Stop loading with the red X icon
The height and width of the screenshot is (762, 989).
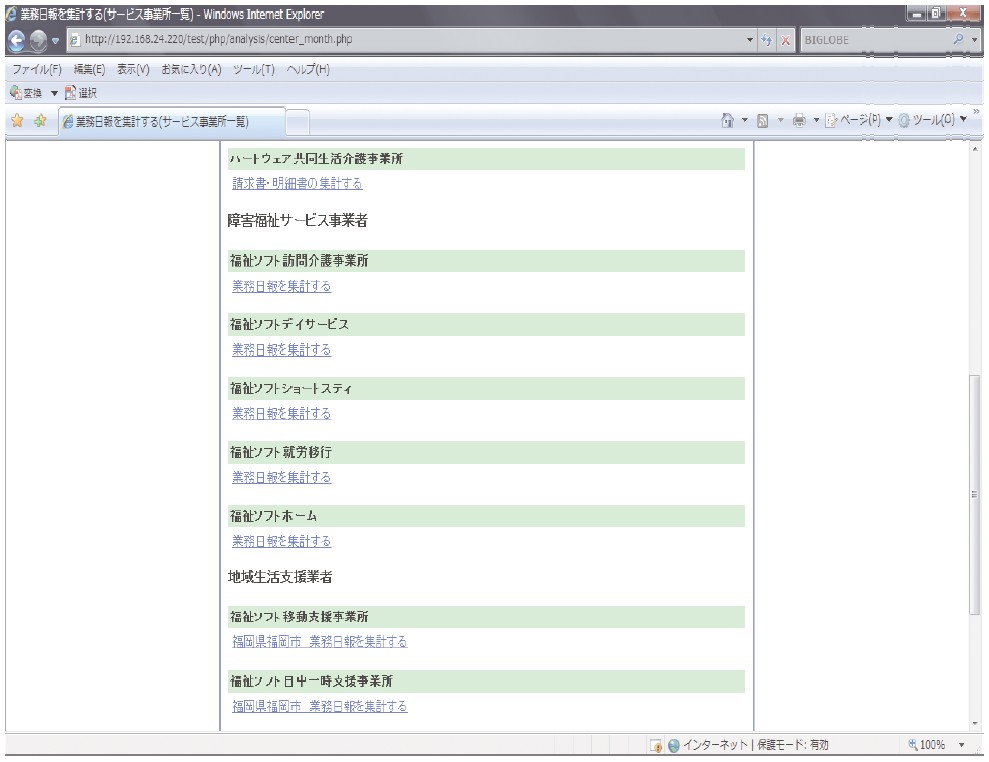(x=785, y=40)
